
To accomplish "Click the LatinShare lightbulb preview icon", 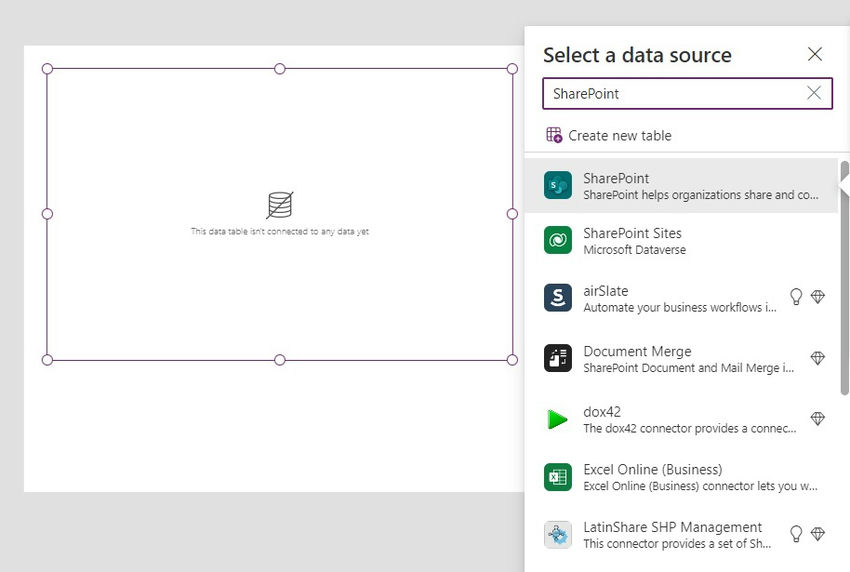I will [x=796, y=534].
